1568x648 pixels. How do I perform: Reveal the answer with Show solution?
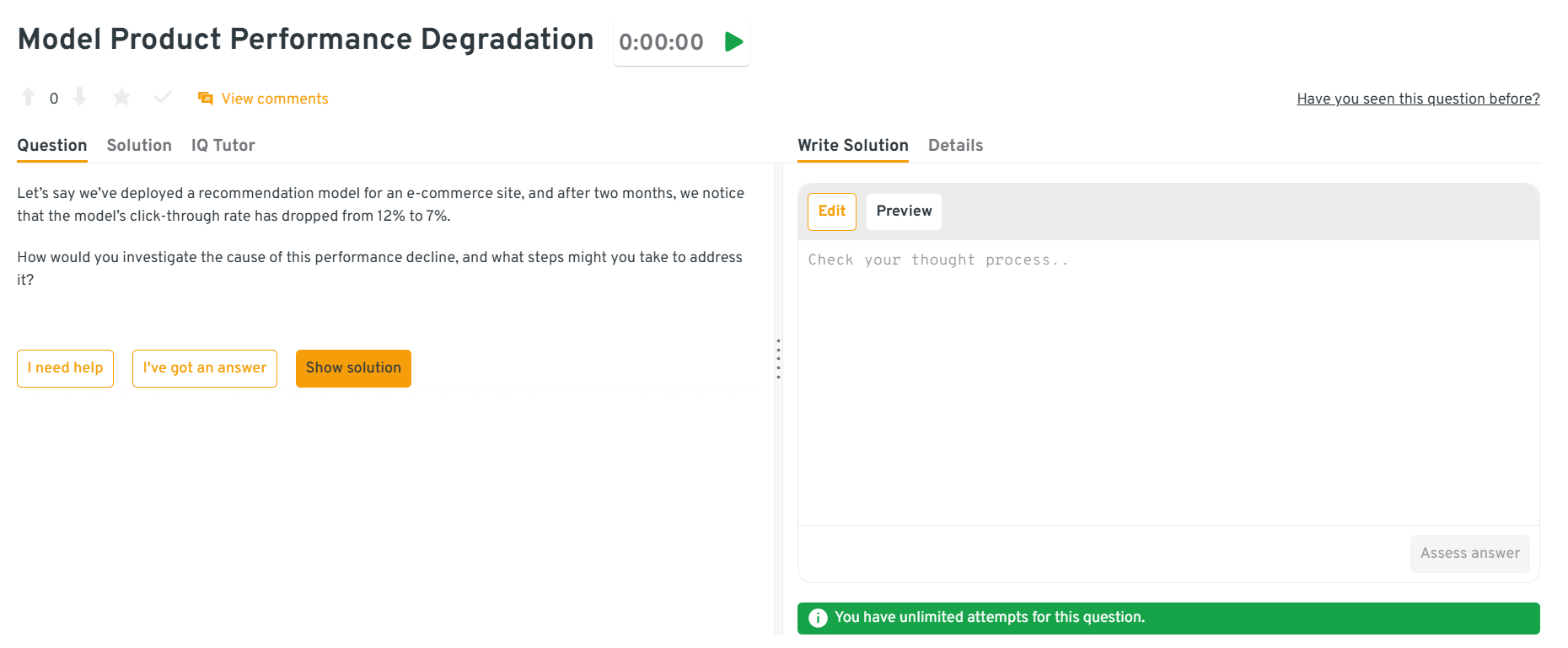(353, 368)
